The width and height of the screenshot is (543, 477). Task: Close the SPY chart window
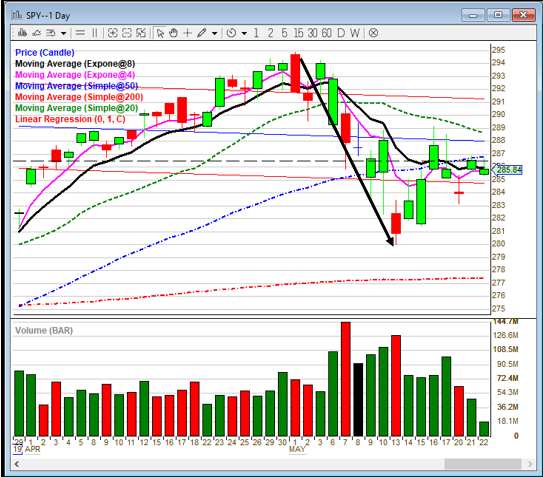(x=523, y=15)
